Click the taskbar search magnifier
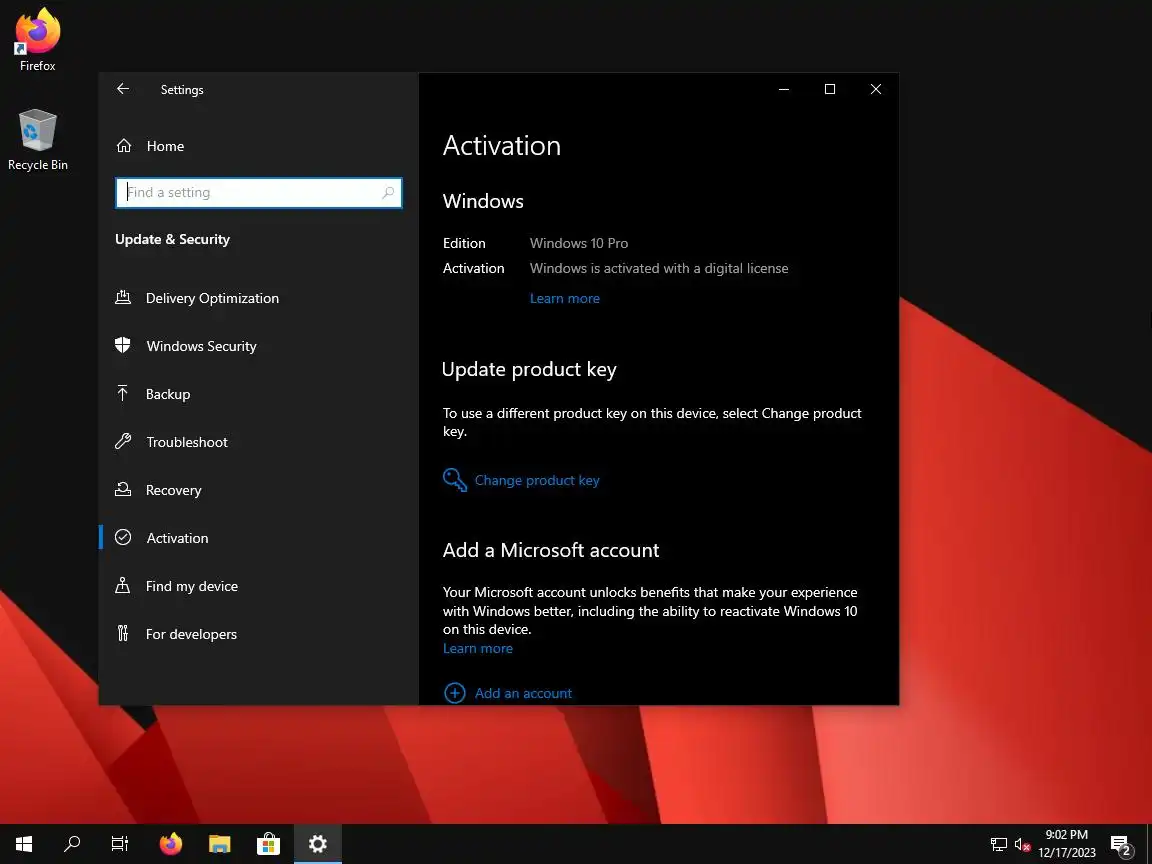Screen dimensions: 1152x864 pyautogui.click(x=72, y=844)
